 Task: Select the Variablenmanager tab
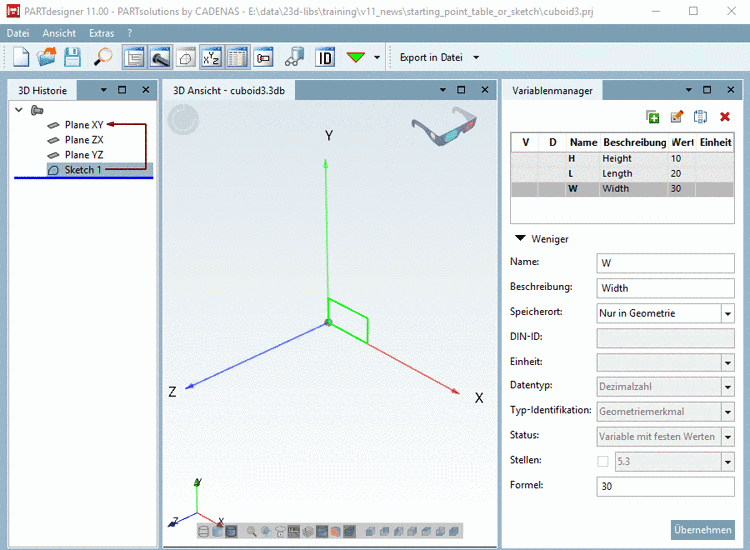(552, 90)
